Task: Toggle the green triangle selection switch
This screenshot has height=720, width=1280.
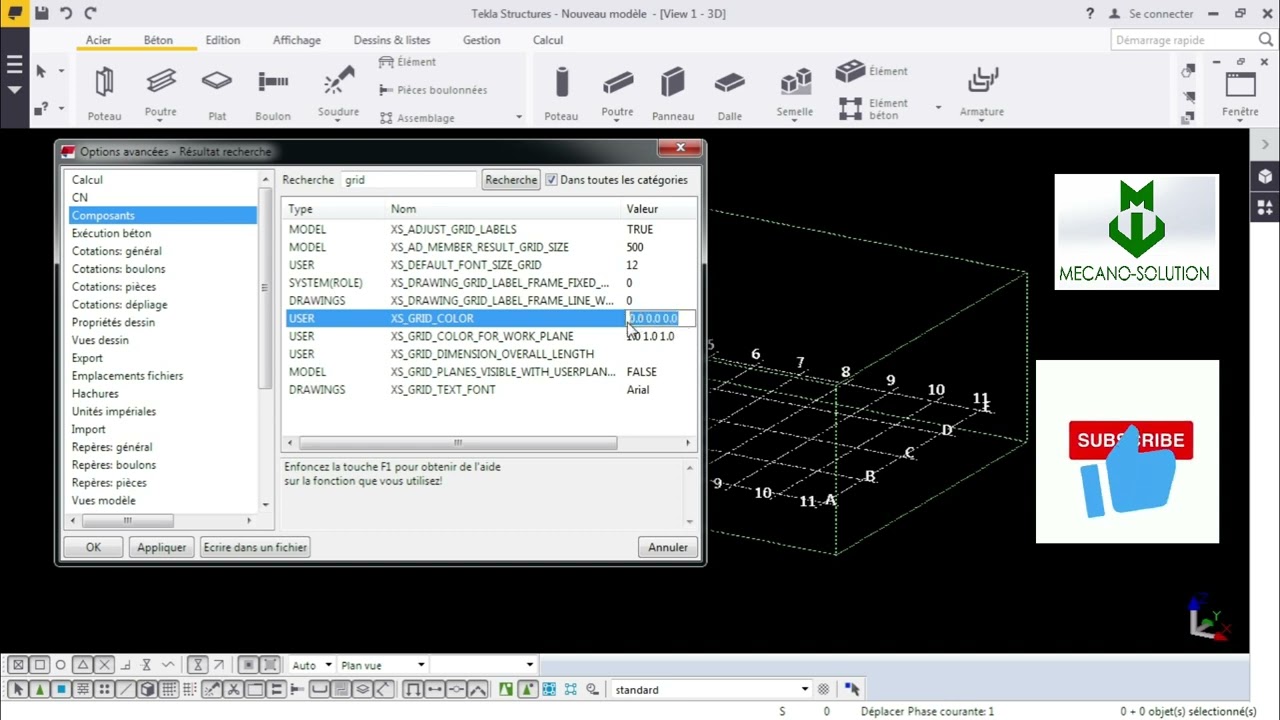Action: 39,689
